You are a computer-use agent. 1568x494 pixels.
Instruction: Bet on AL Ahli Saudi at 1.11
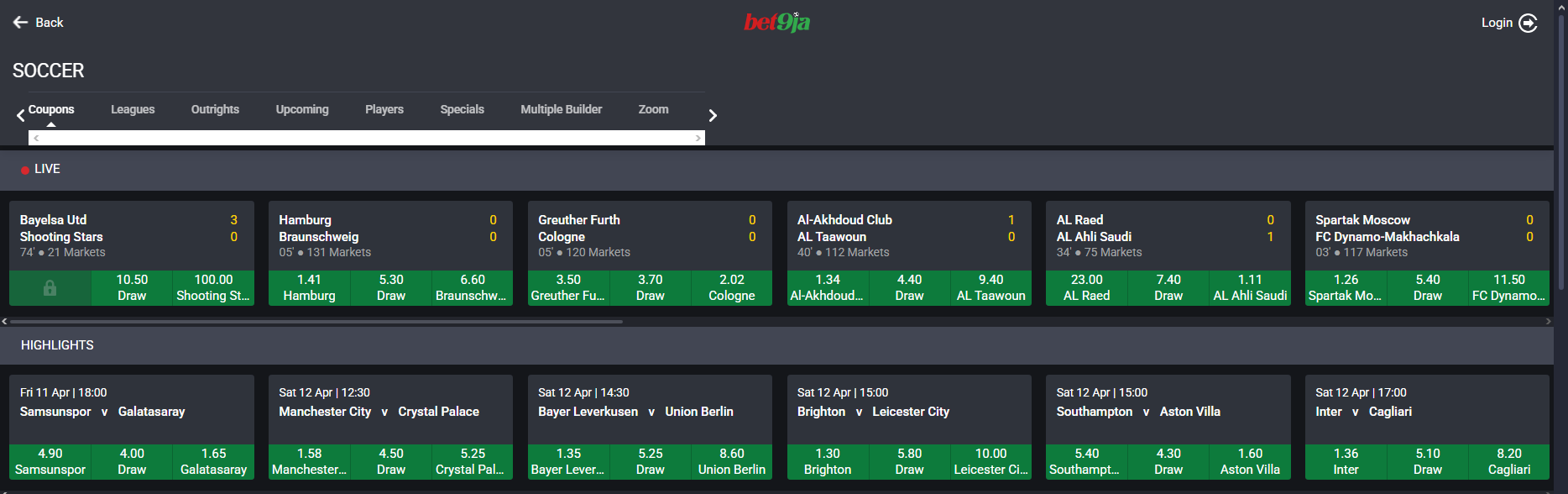click(1251, 288)
